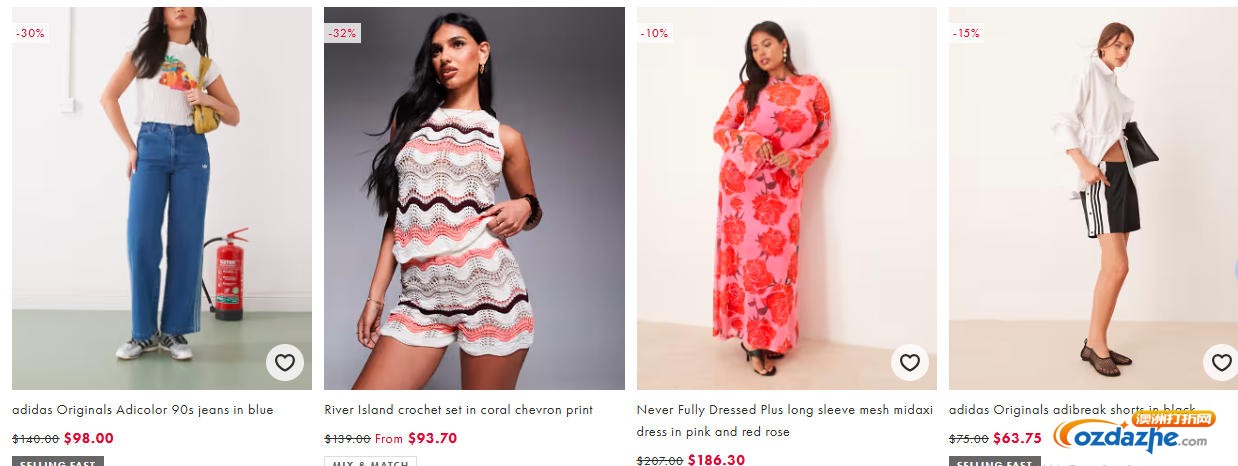The image size is (1238, 466).
Task: Open the blue Adicolor jeans product photo
Action: tap(162, 198)
